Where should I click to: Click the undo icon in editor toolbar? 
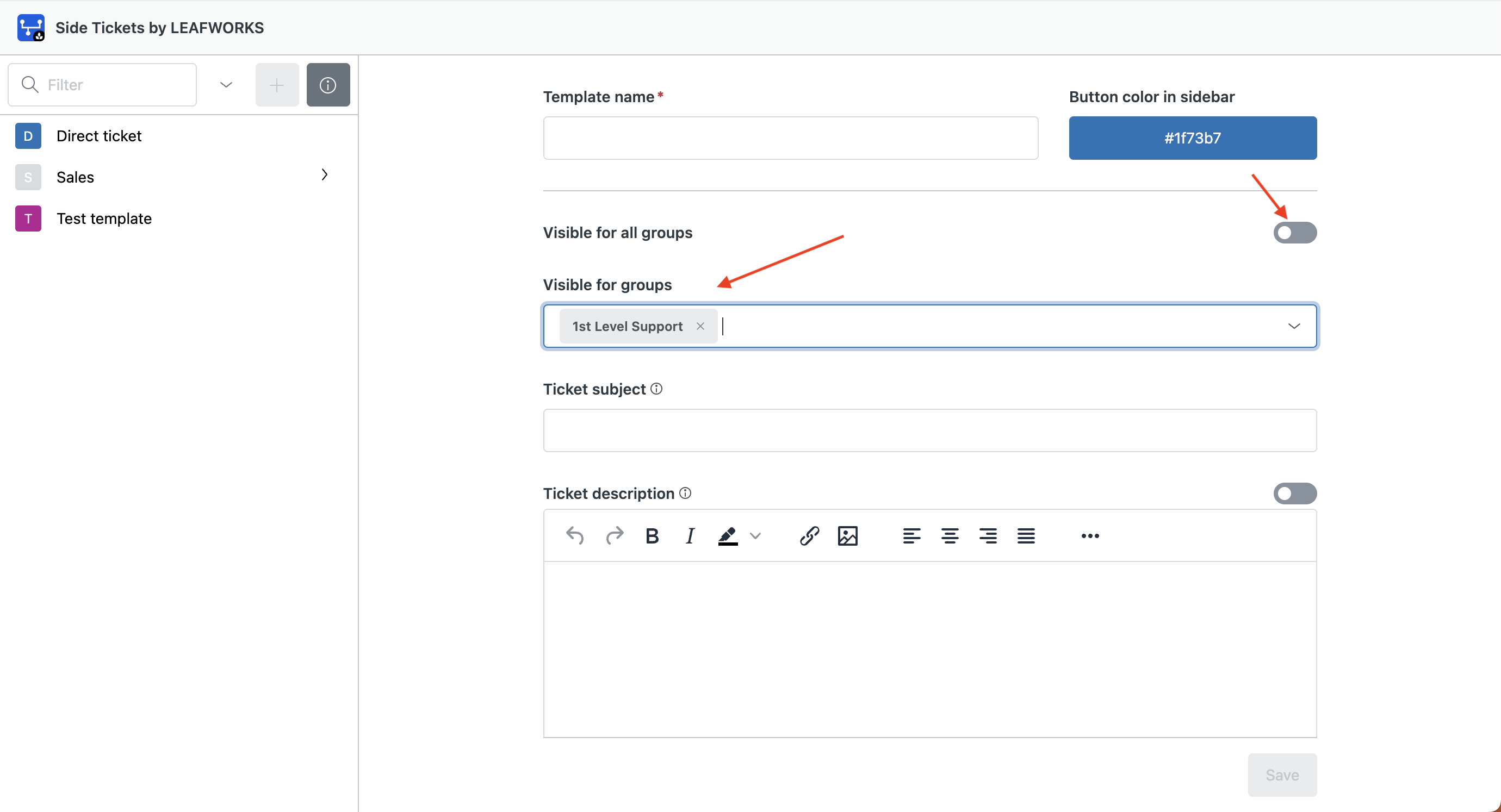574,535
